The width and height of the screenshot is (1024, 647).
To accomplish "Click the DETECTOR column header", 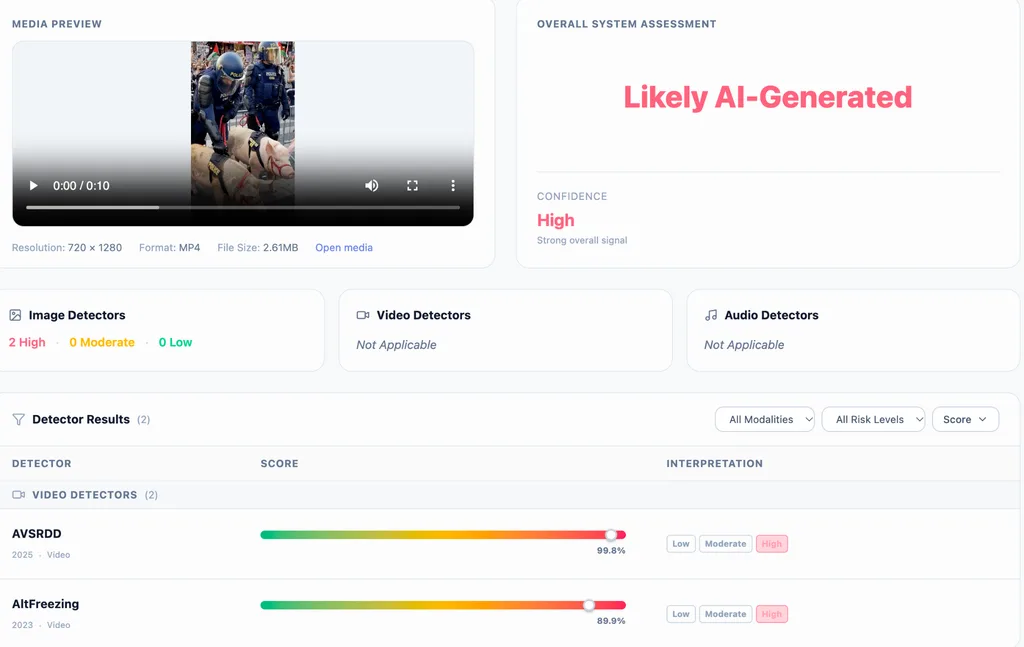I will click(x=42, y=464).
